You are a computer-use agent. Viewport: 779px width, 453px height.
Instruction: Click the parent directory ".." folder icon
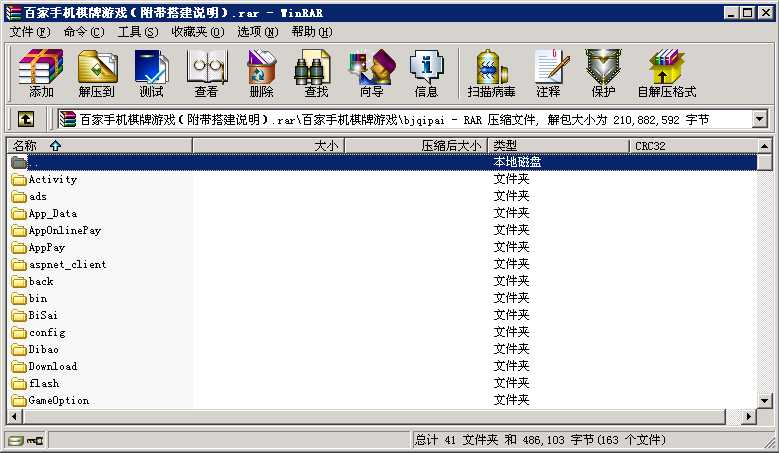(19, 162)
